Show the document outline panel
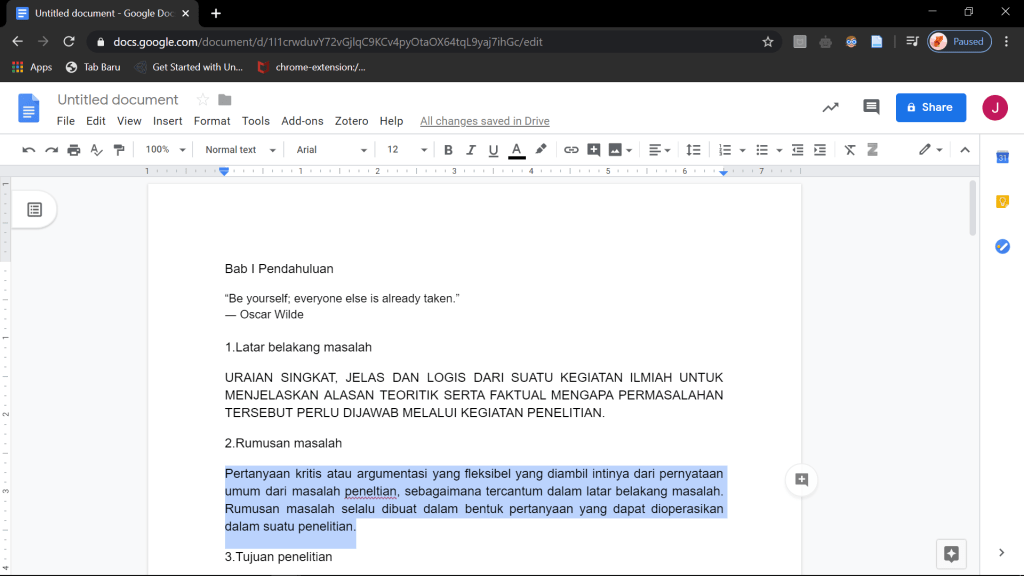The image size is (1024, 576). [35, 209]
